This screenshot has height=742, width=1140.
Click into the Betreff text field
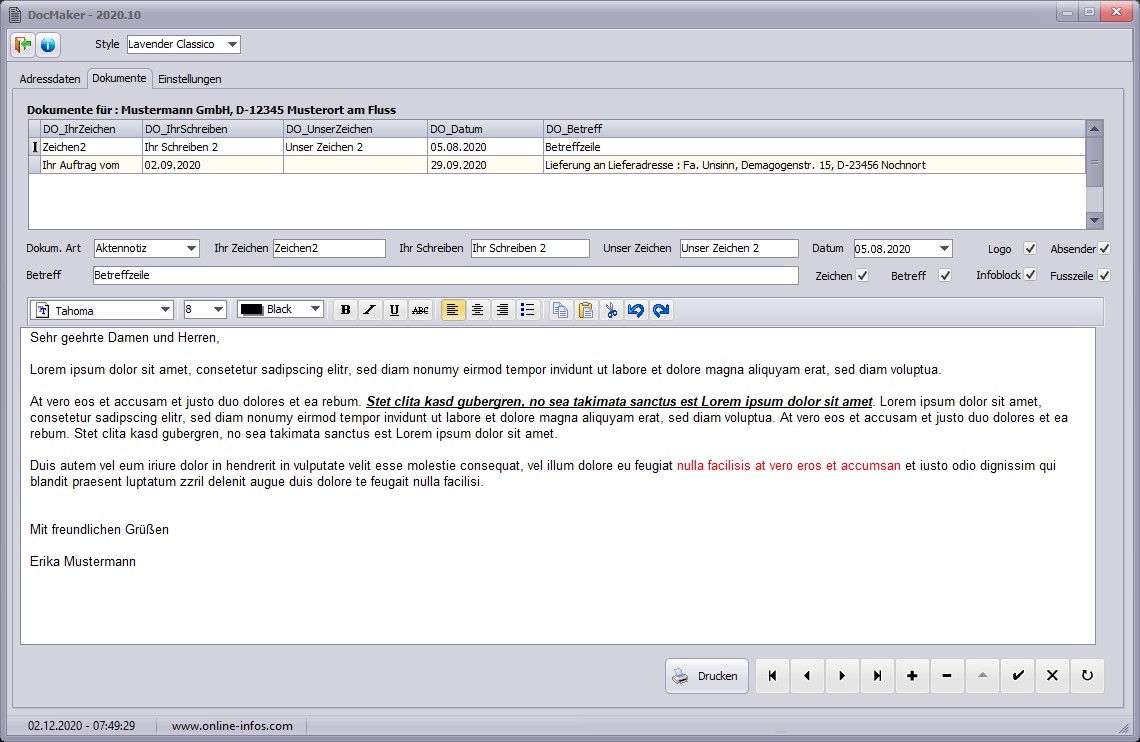click(445, 275)
